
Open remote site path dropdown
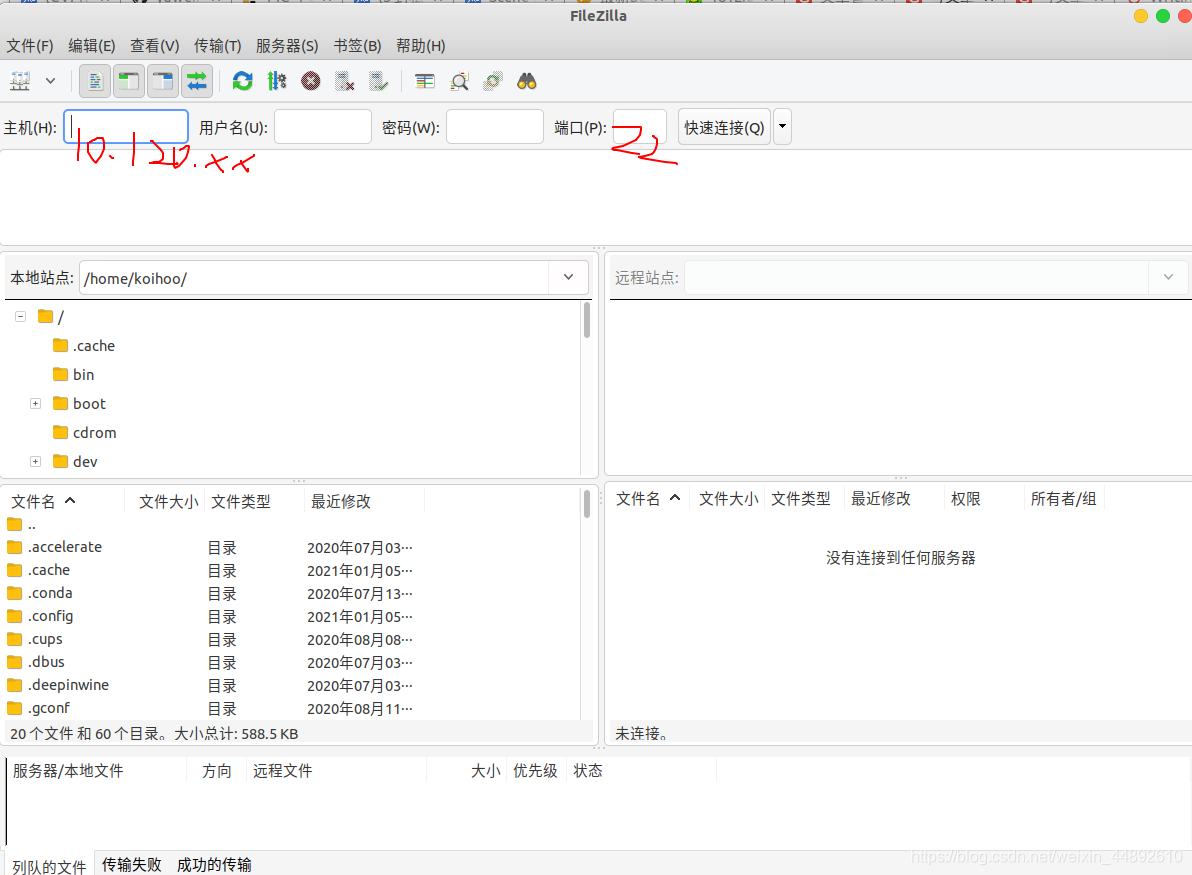[1168, 277]
